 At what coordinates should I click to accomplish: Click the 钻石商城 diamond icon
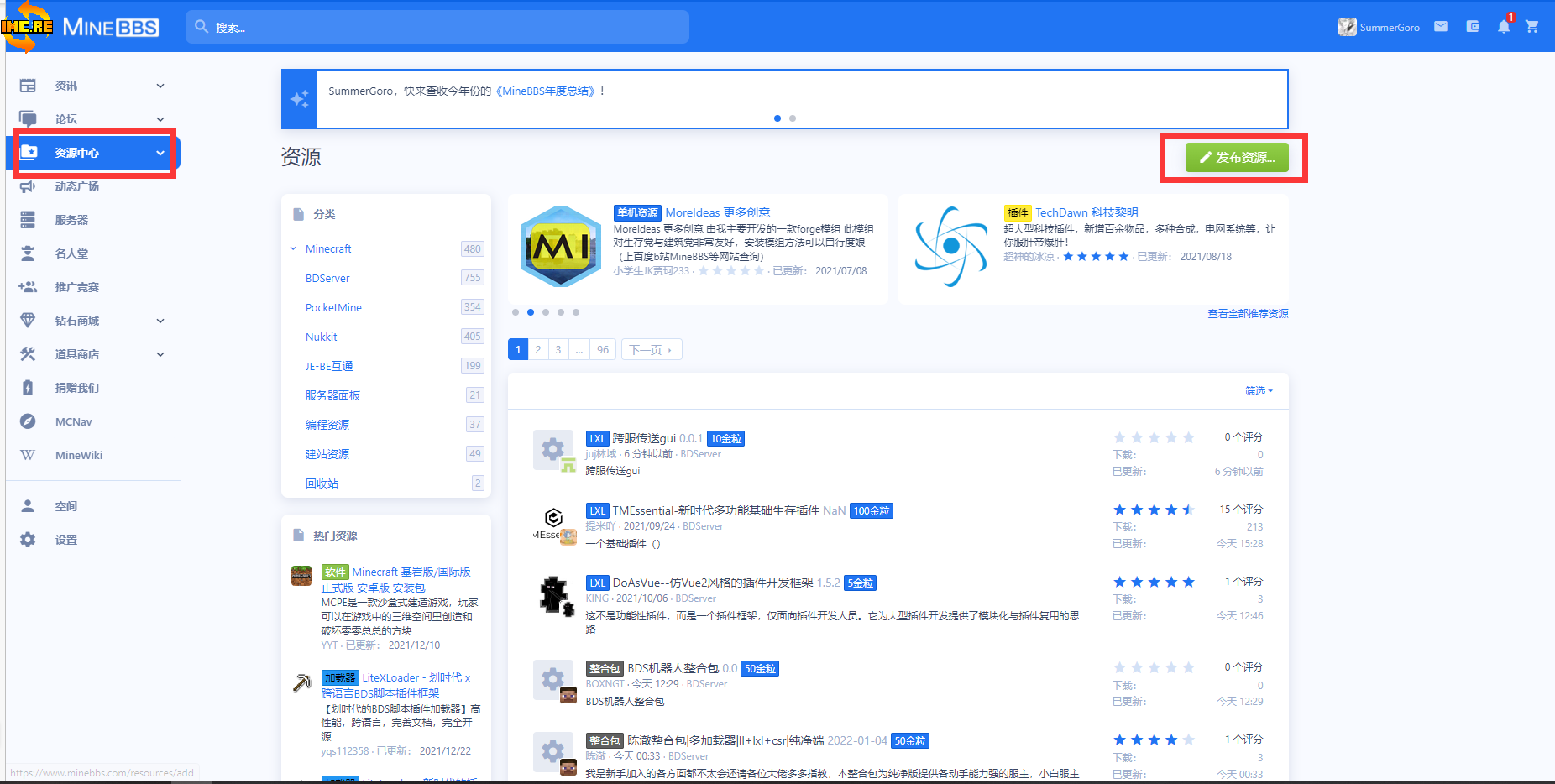pyautogui.click(x=28, y=321)
